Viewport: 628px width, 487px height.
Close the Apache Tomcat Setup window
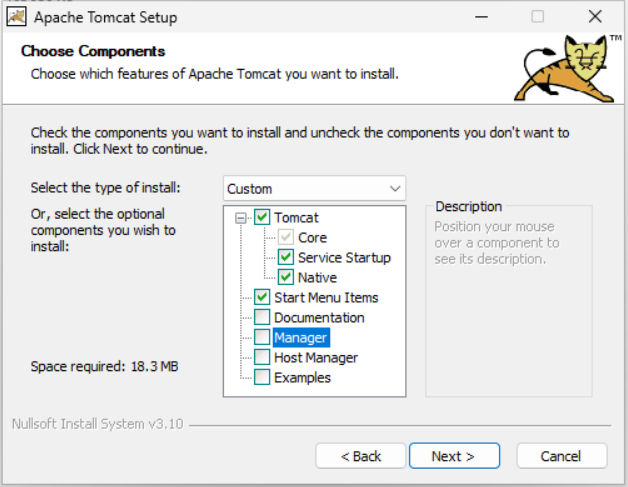595,16
